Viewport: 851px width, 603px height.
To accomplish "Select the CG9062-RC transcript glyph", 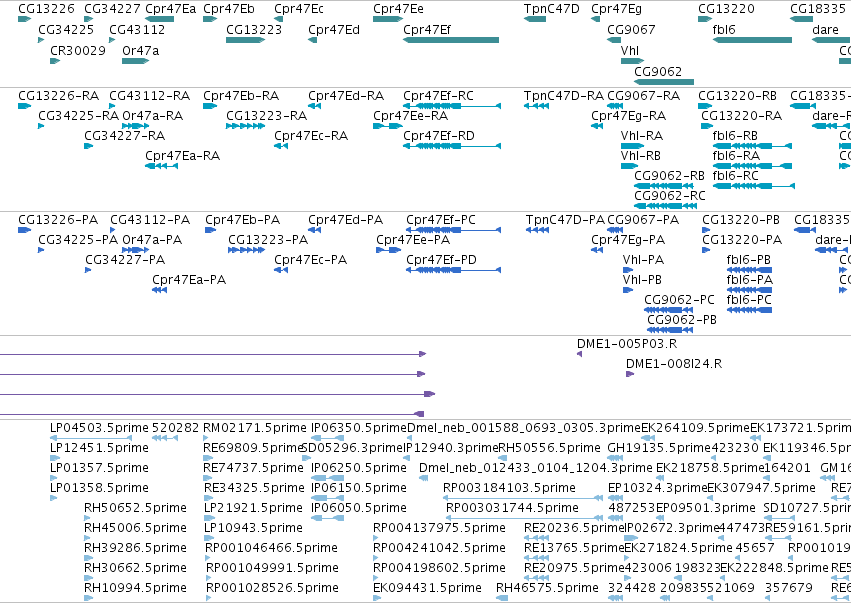I will [x=665, y=206].
